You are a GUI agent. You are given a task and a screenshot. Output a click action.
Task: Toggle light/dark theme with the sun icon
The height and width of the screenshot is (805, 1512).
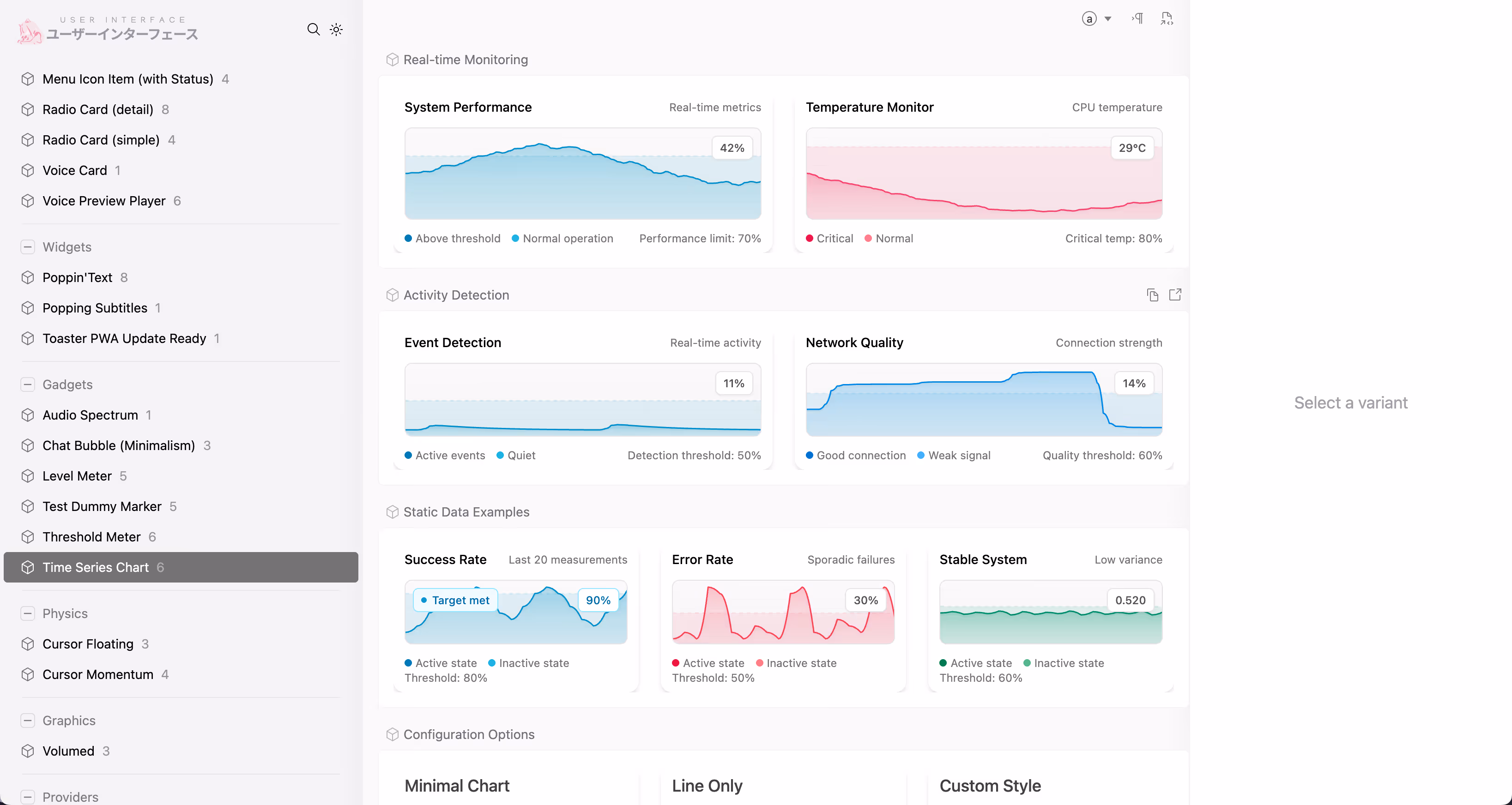pos(336,29)
